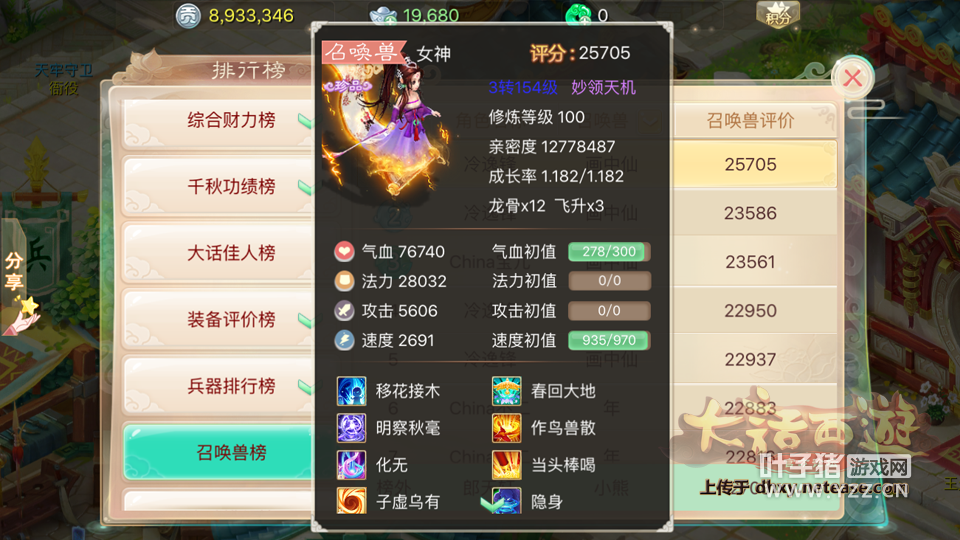Expand the 装备评价榜 category arrow
Screen dimensions: 960x540
point(305,320)
